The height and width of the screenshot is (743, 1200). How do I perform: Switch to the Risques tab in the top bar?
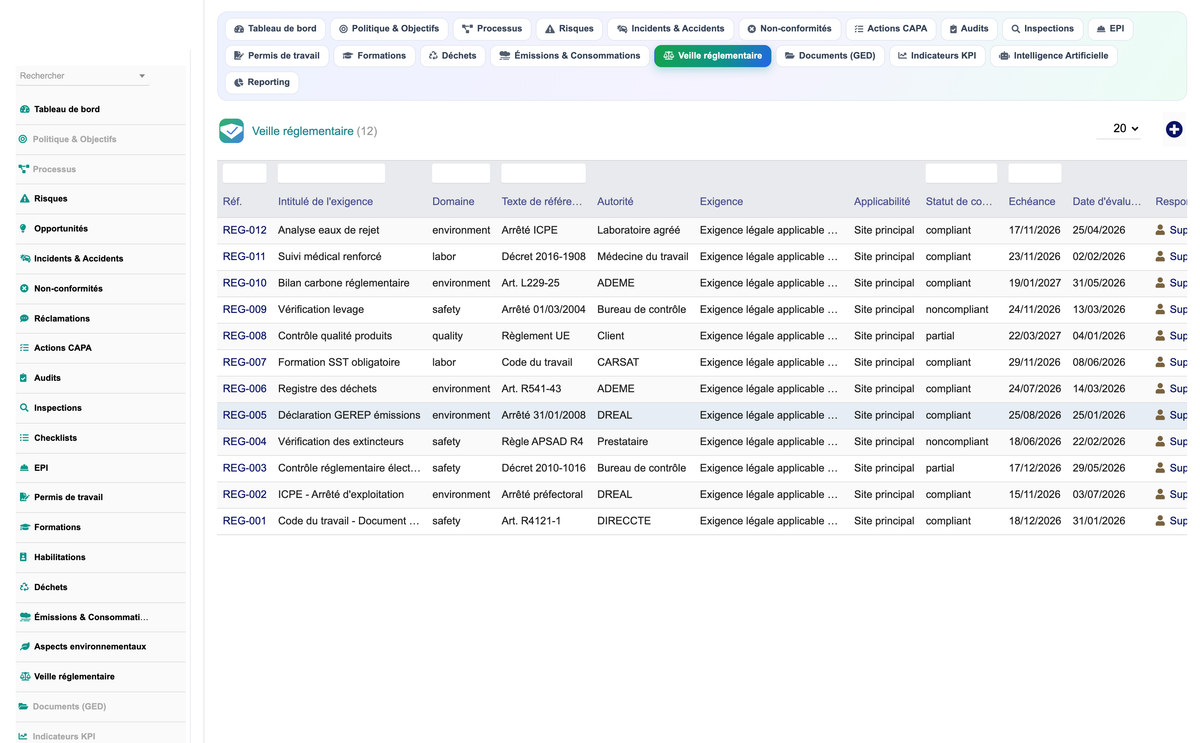click(569, 29)
